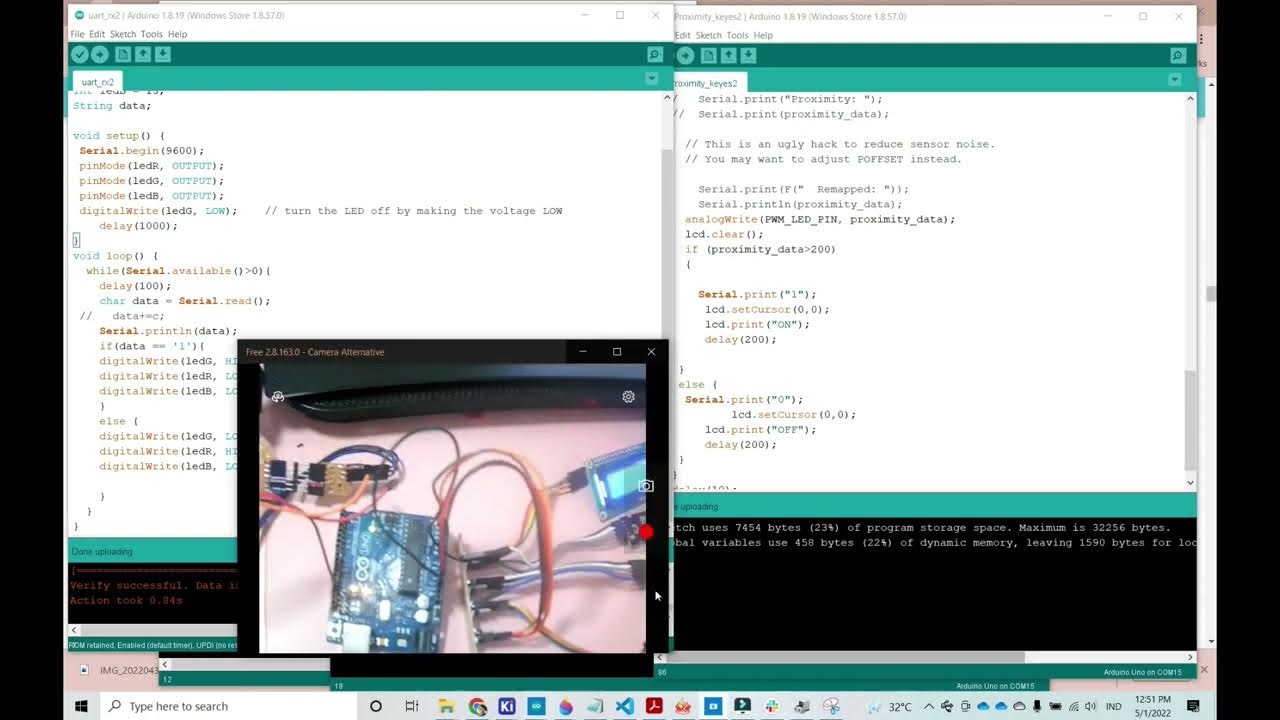The width and height of the screenshot is (1280, 720).
Task: Click red record button in camera window
Action: (x=646, y=532)
